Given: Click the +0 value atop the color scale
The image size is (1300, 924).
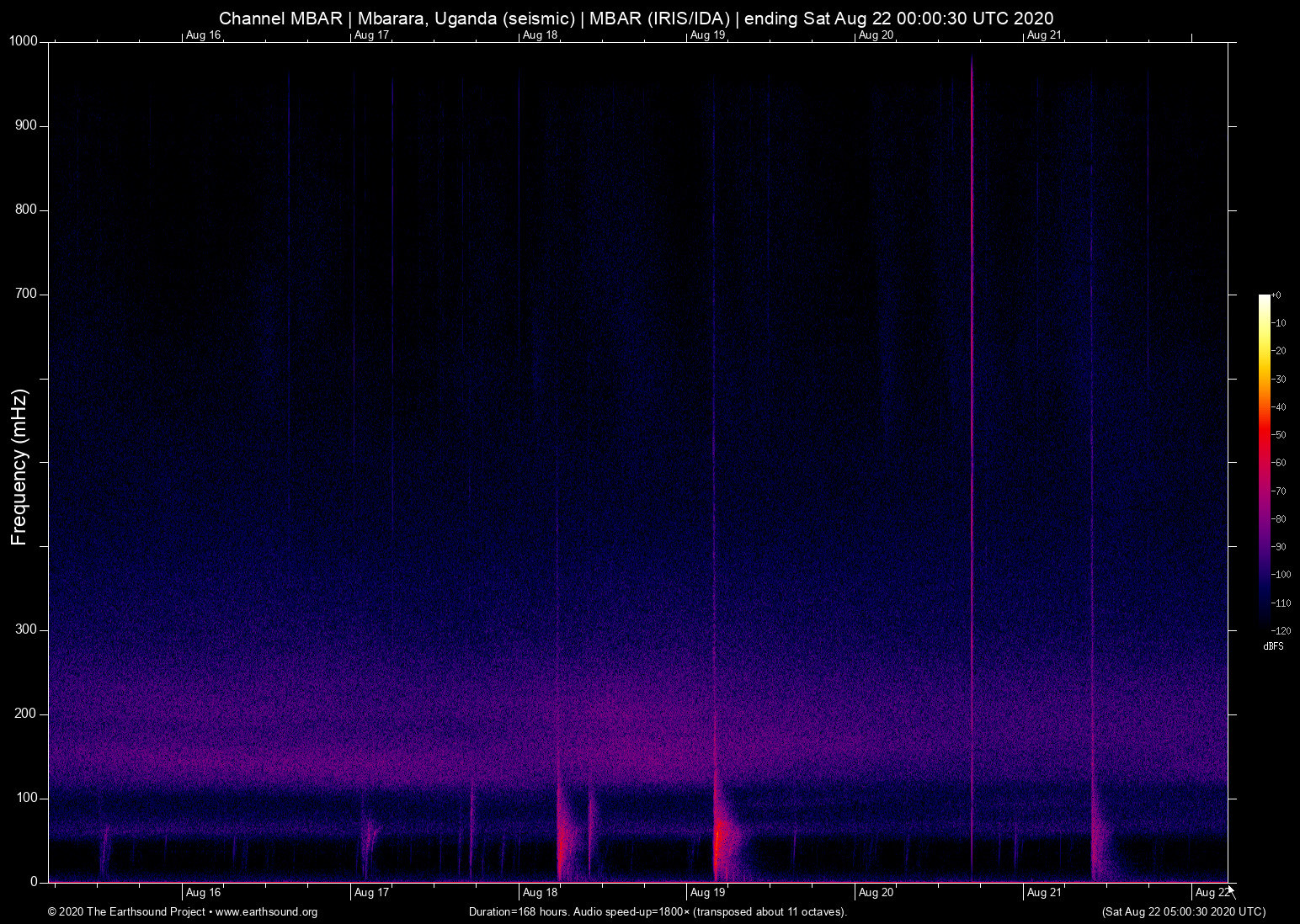Looking at the screenshot, I should [1276, 295].
